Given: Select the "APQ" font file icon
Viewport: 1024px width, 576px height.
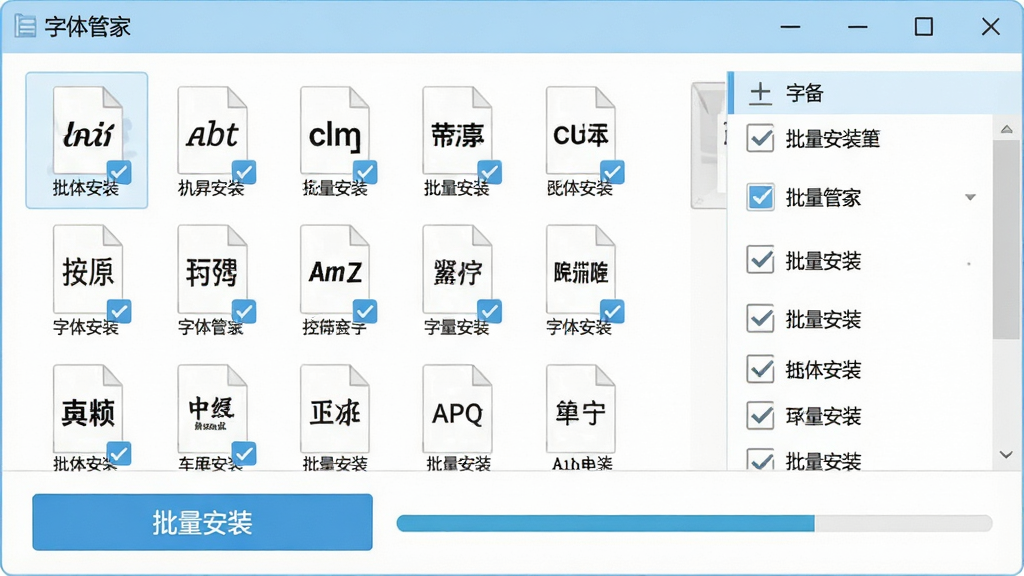Looking at the screenshot, I should point(457,409).
